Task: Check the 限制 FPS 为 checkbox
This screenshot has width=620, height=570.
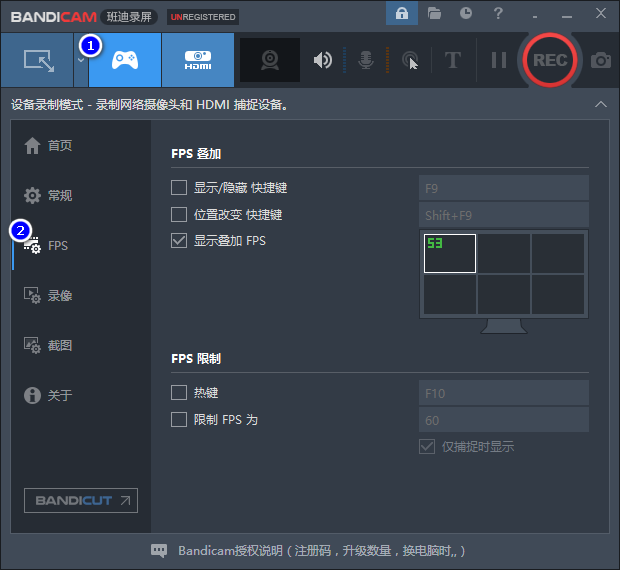Action: coord(179,419)
